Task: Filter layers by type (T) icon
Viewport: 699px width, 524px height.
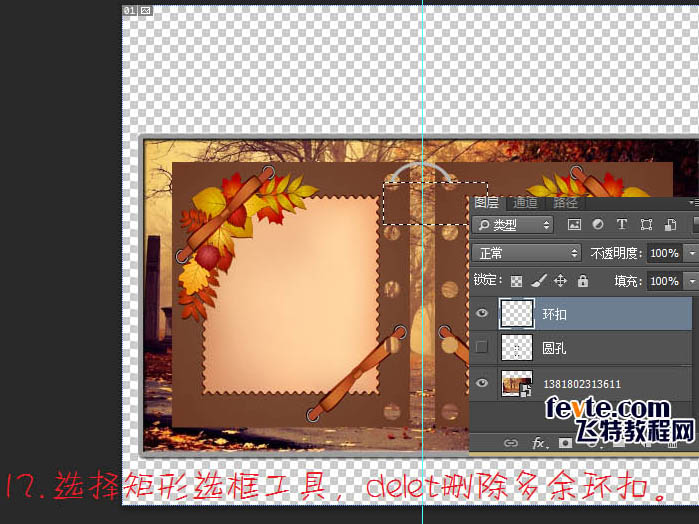Action: pyautogui.click(x=621, y=224)
